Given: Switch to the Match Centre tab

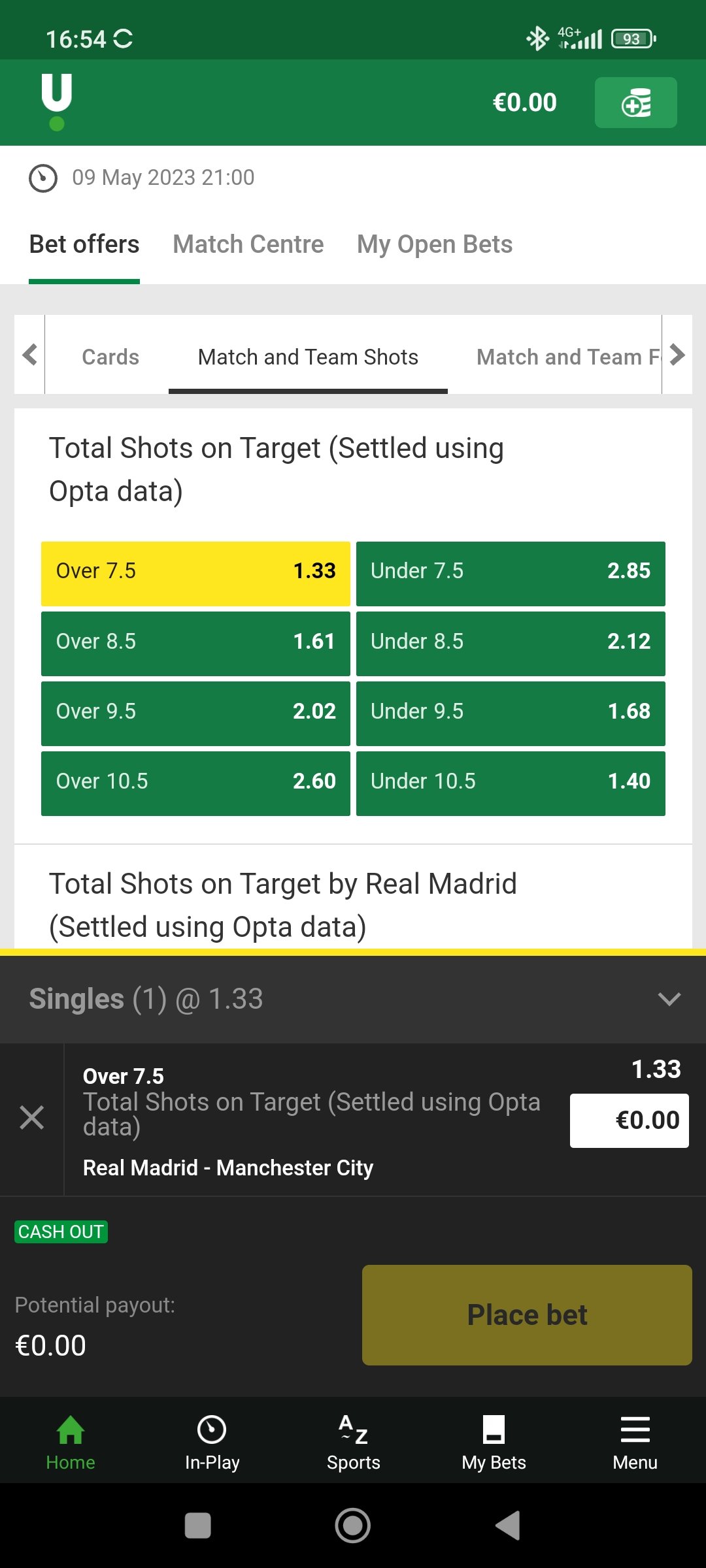Looking at the screenshot, I should coord(248,244).
